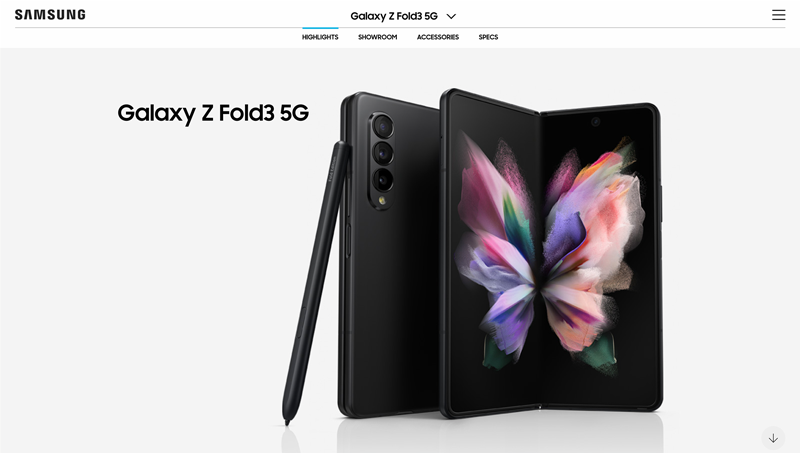The height and width of the screenshot is (453, 800).
Task: Click the top rear camera lens
Action: (x=383, y=125)
